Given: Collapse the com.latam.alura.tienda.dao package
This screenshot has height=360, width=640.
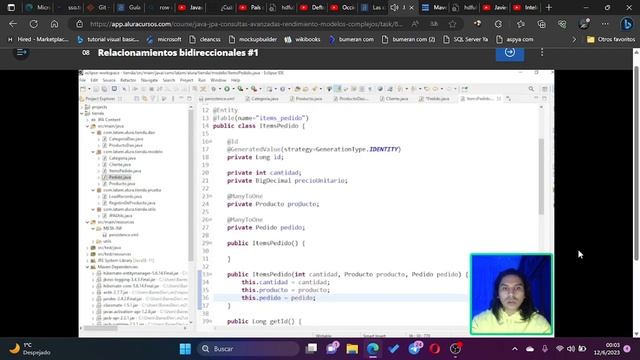Looking at the screenshot, I should tap(93, 133).
